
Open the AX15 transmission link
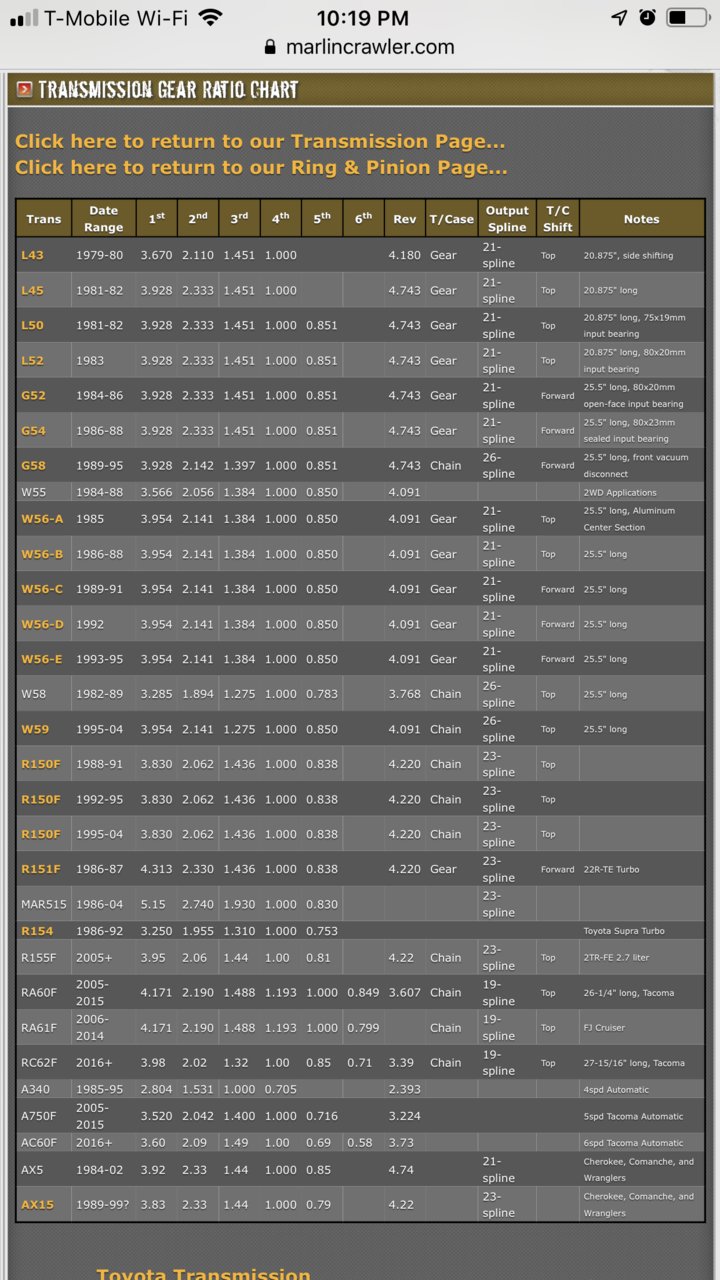pyautogui.click(x=37, y=1205)
